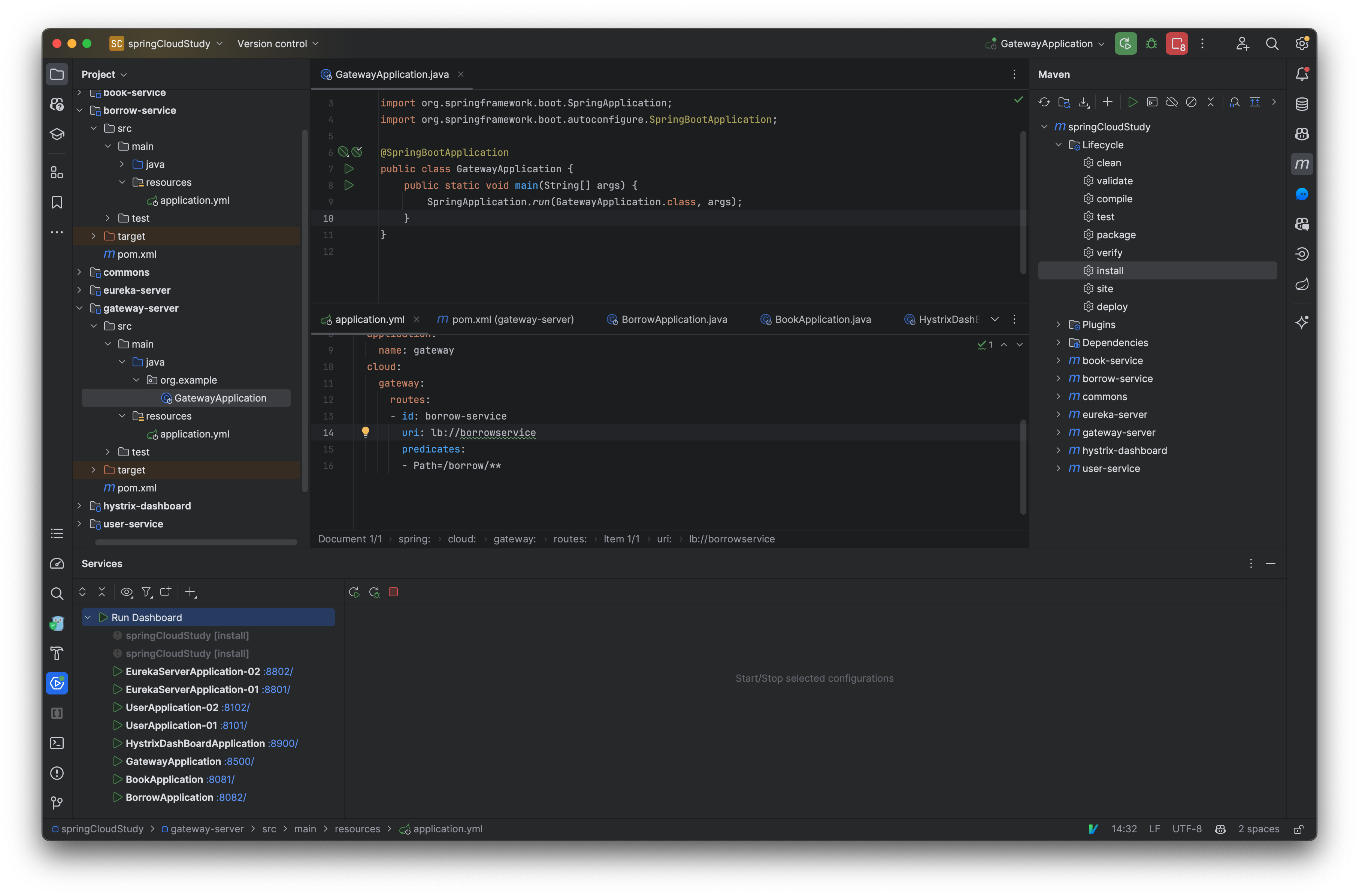Switch to GatewayApplication.java editor tab
This screenshot has height=896, width=1359.
point(392,74)
